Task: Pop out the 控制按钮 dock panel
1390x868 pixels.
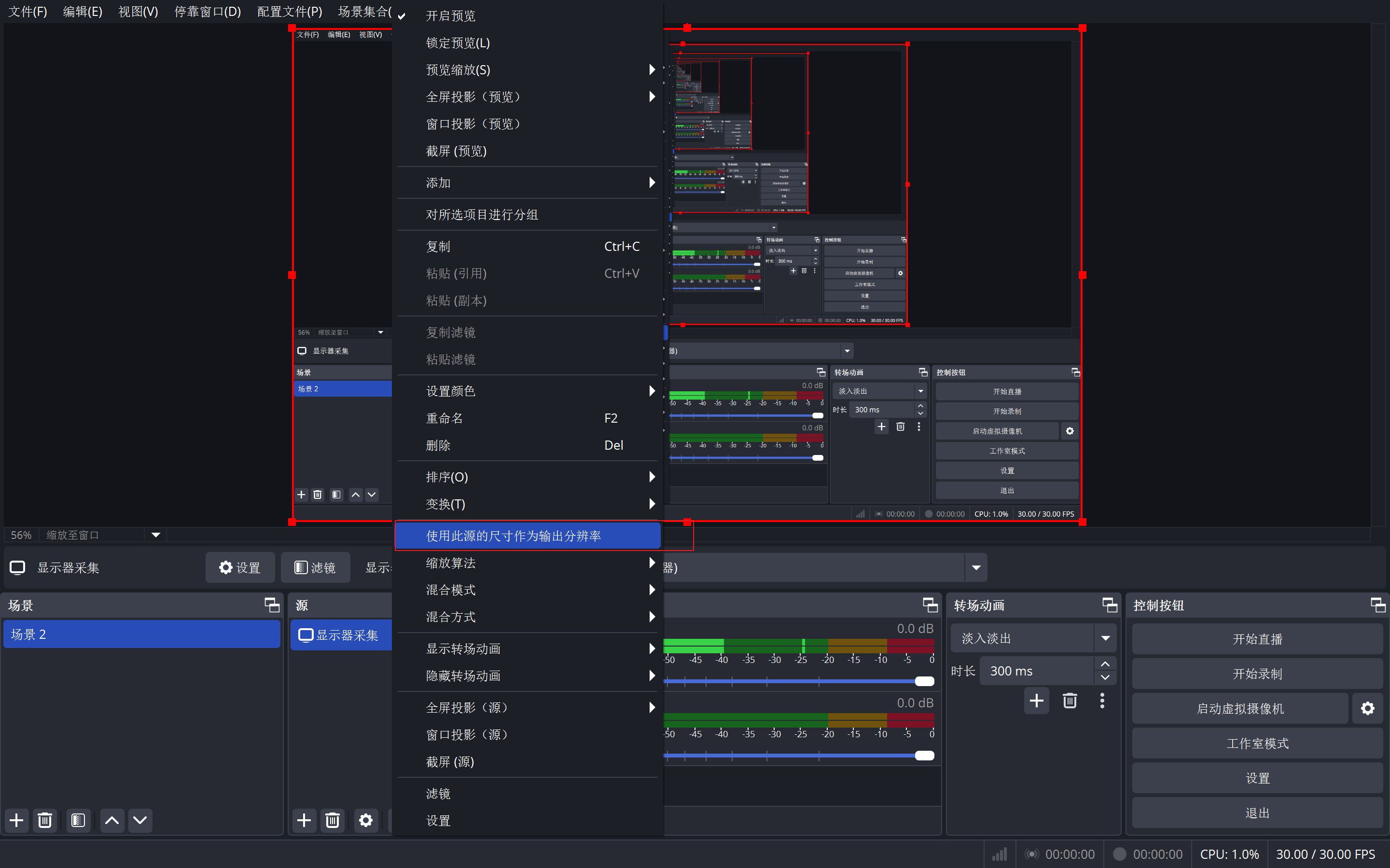Action: [x=1377, y=605]
